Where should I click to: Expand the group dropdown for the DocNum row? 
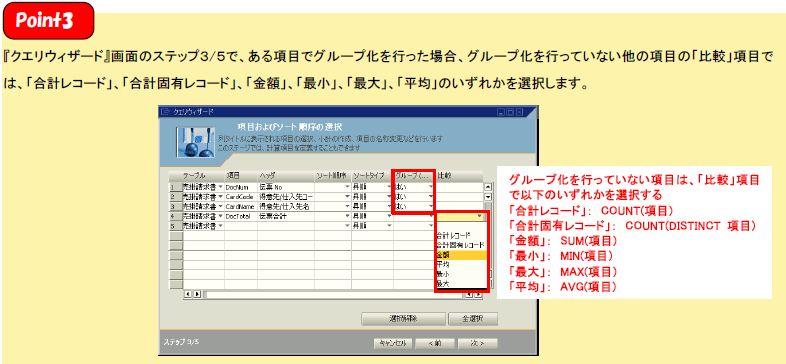[x=431, y=187]
